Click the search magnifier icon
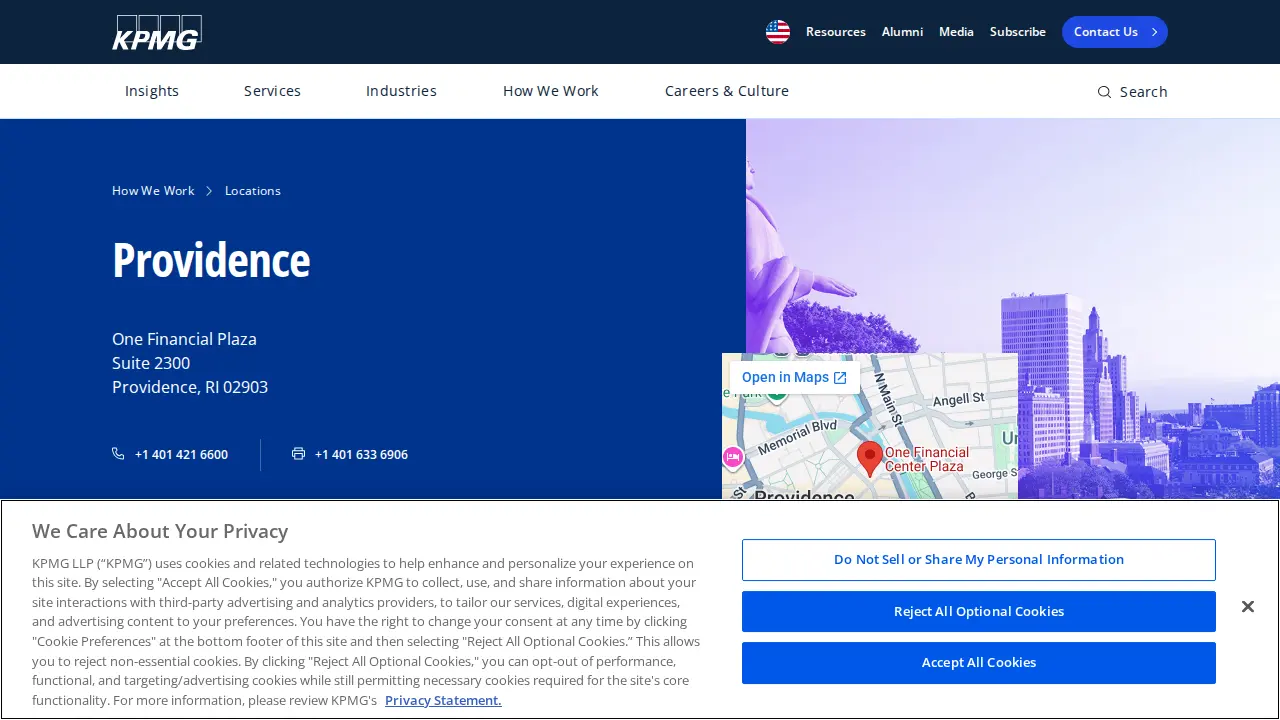The image size is (1280, 720). pos(1104,92)
